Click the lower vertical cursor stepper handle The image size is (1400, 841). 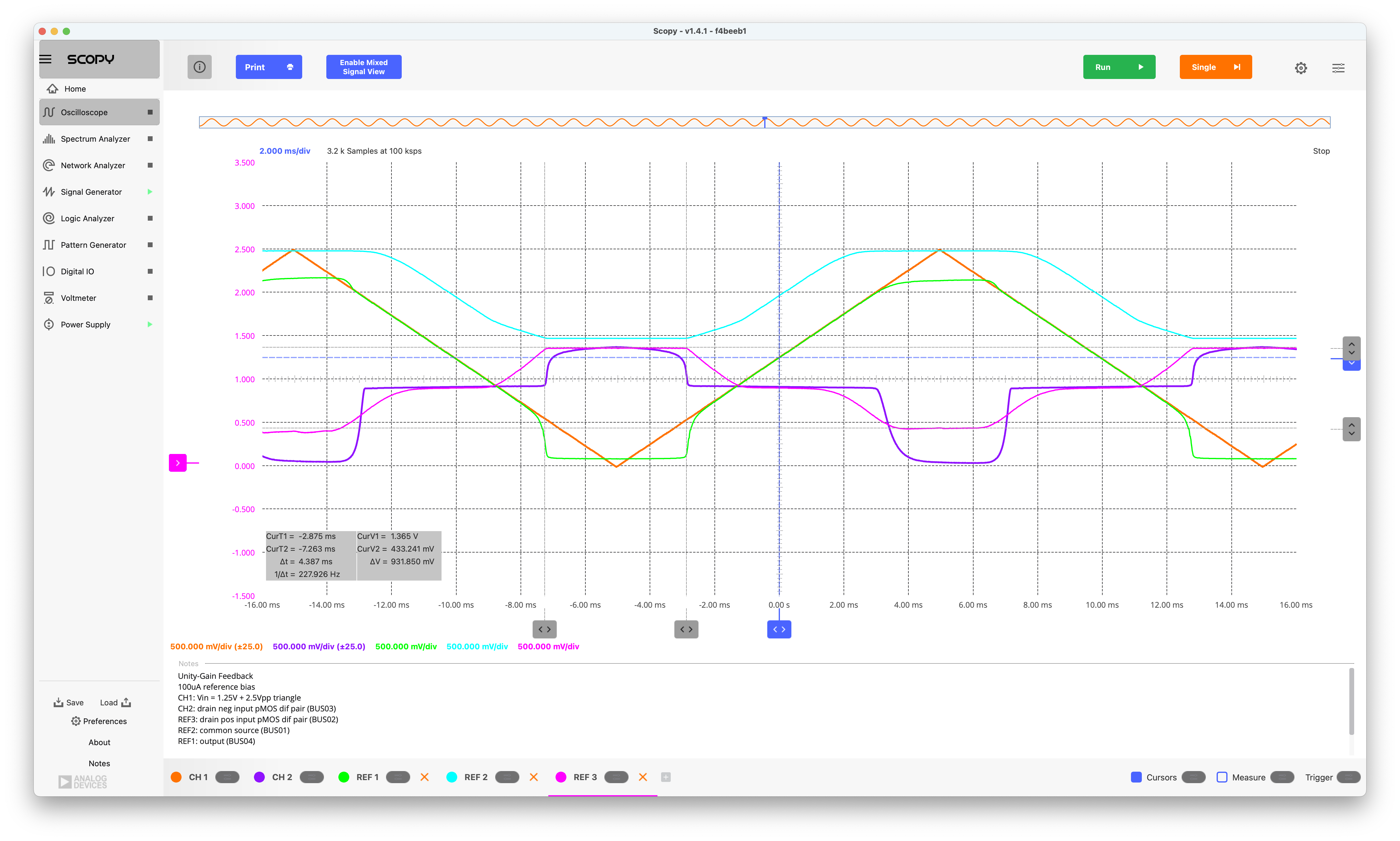1352,430
